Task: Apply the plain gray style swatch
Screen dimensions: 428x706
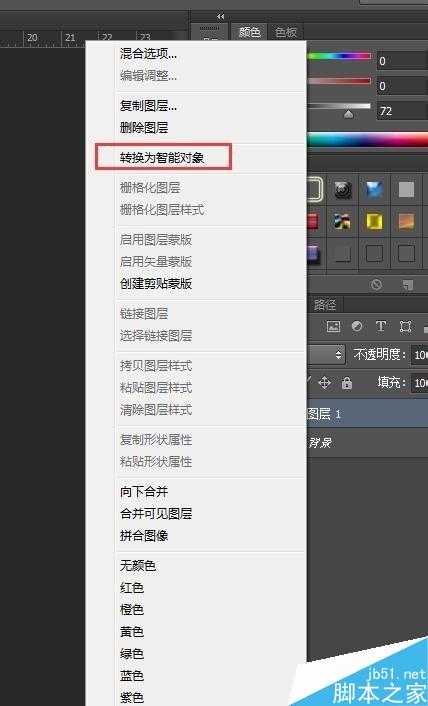Action: pos(406,190)
